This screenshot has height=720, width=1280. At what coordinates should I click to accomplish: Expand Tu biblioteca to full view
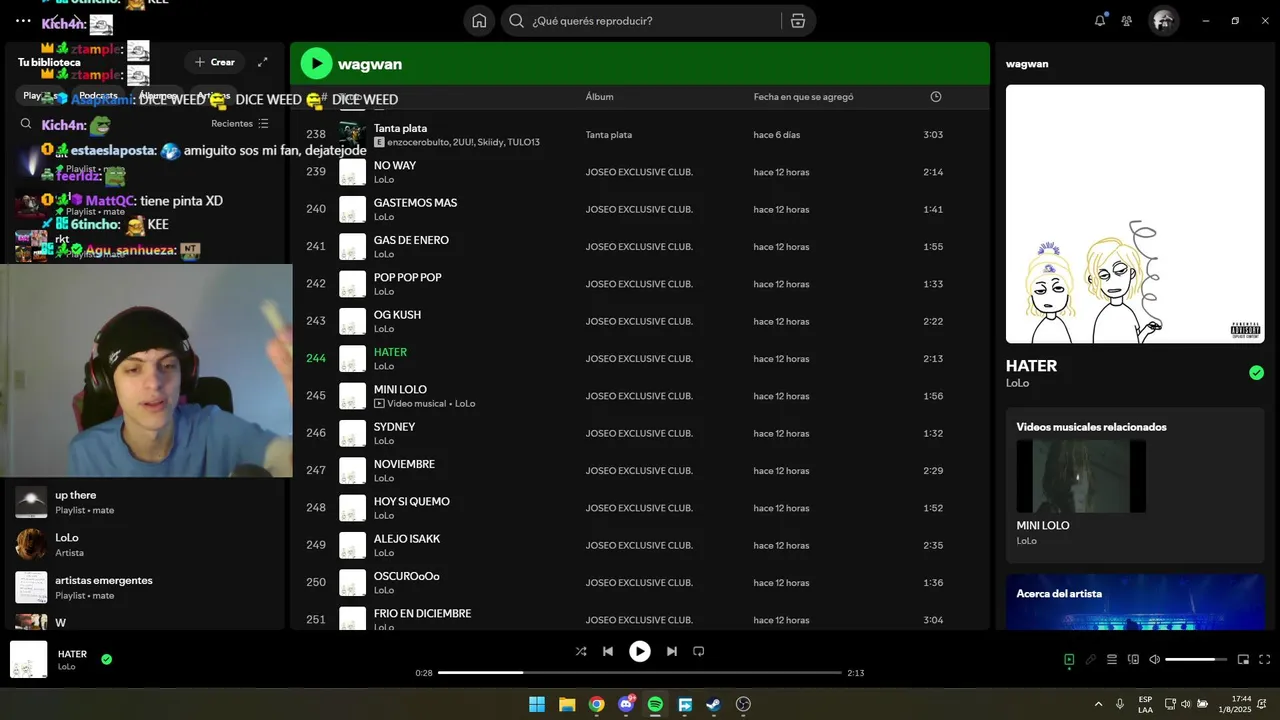pos(262,62)
